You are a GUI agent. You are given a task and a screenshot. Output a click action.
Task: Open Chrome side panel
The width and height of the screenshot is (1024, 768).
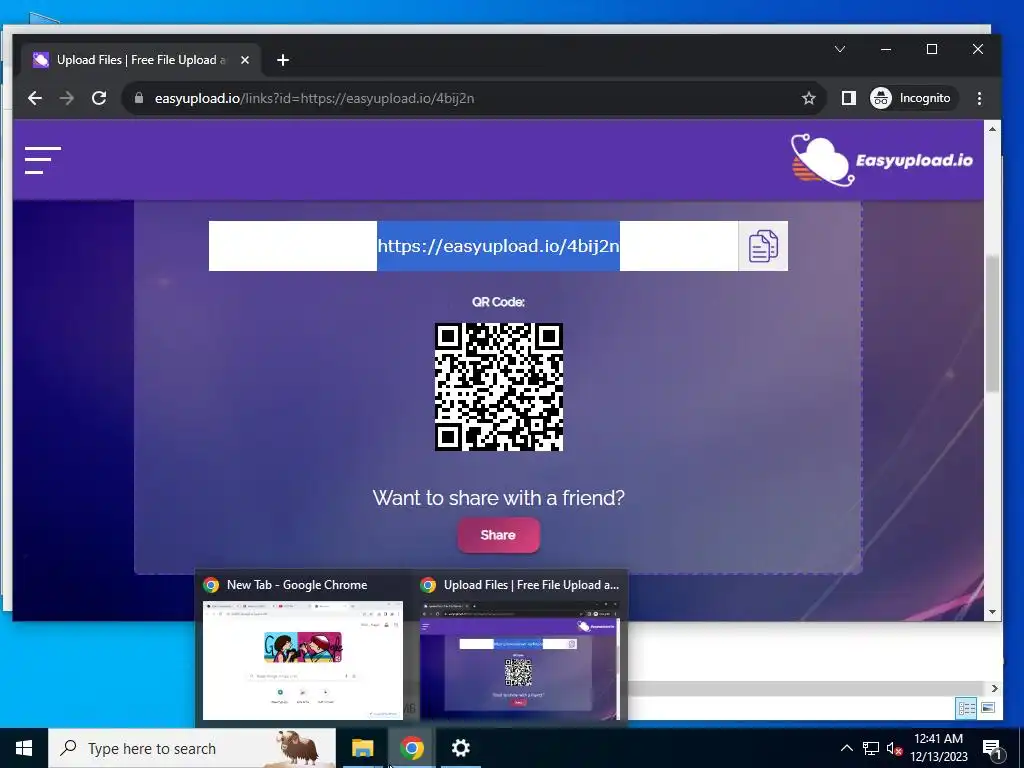pyautogui.click(x=848, y=98)
